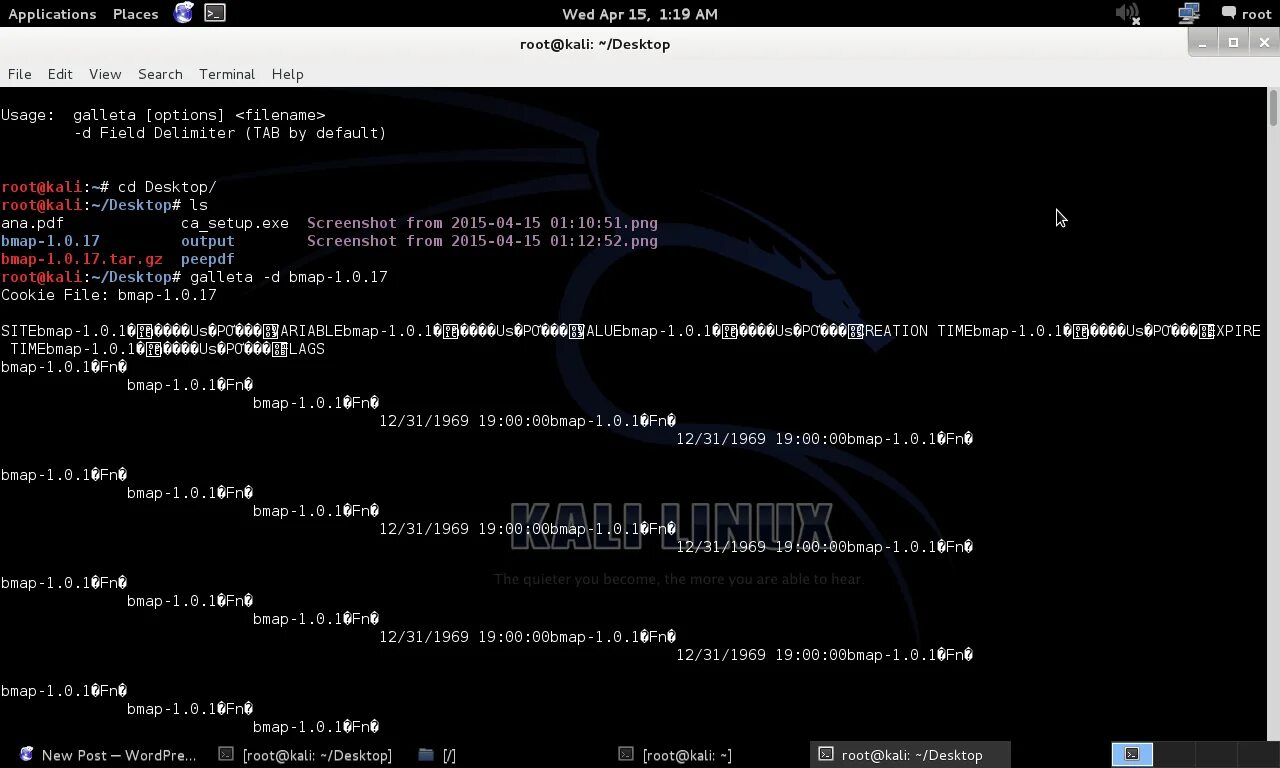
Task: Click the output directory name
Action: tap(208, 241)
